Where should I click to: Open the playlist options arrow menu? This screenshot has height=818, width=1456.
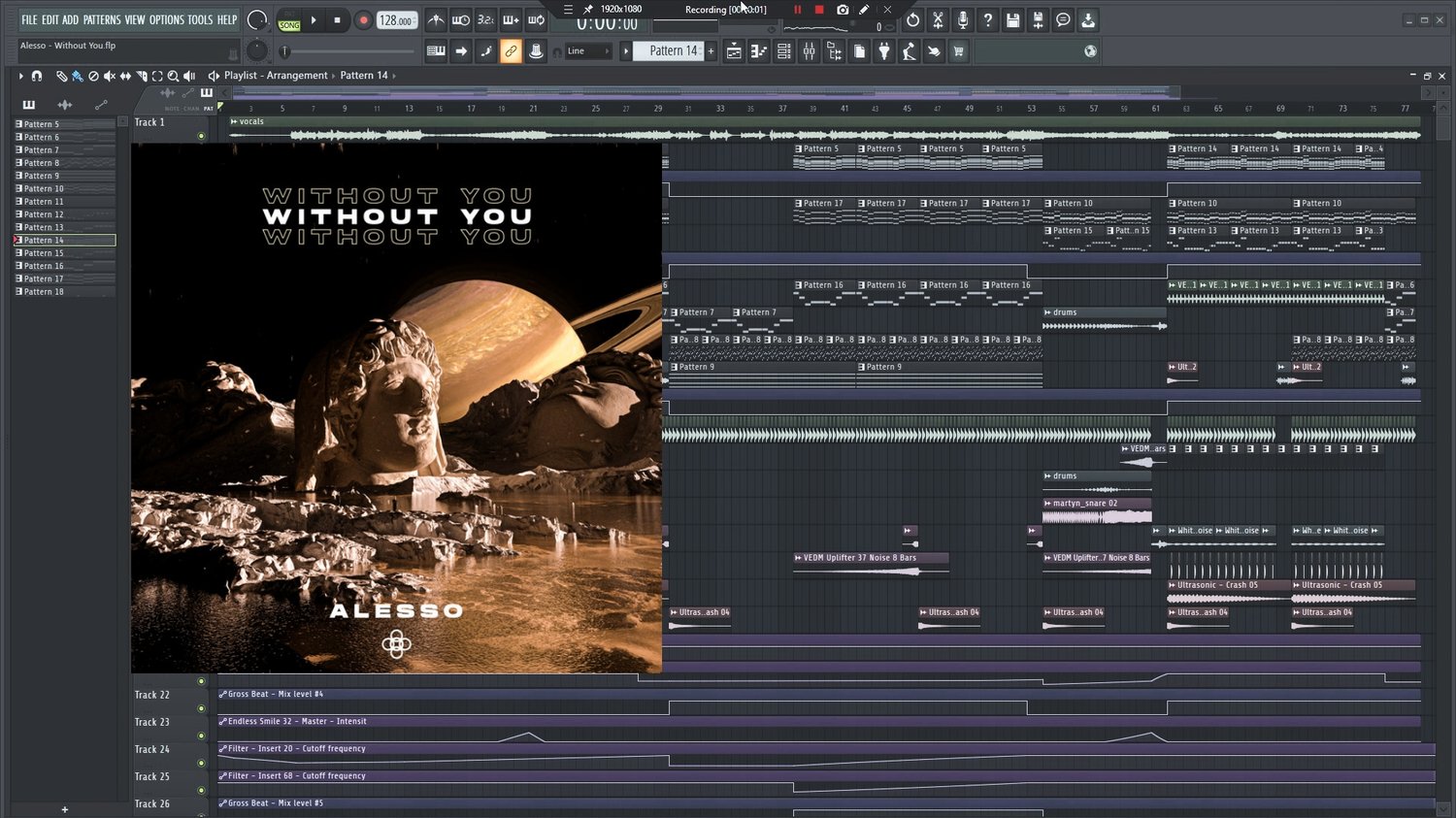20,76
